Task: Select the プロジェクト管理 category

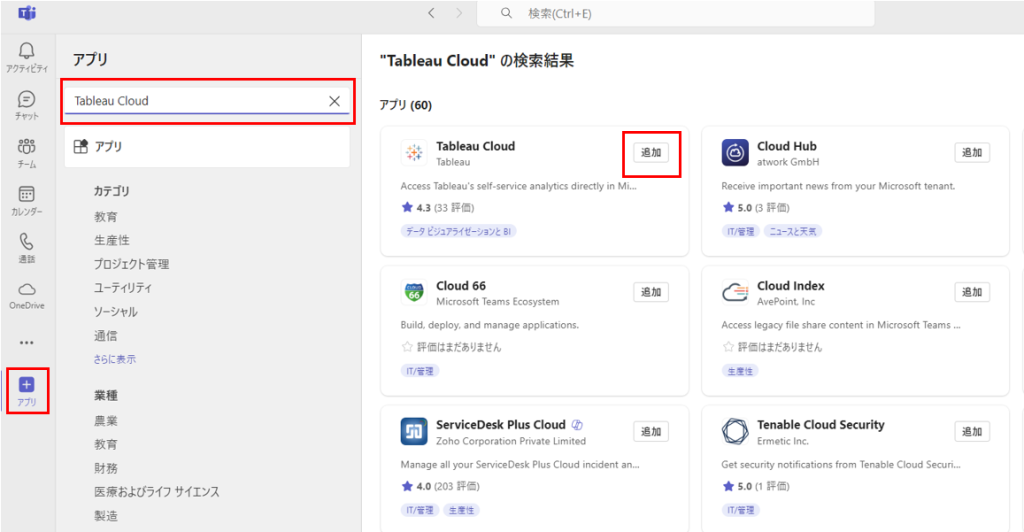Action: [x=131, y=264]
